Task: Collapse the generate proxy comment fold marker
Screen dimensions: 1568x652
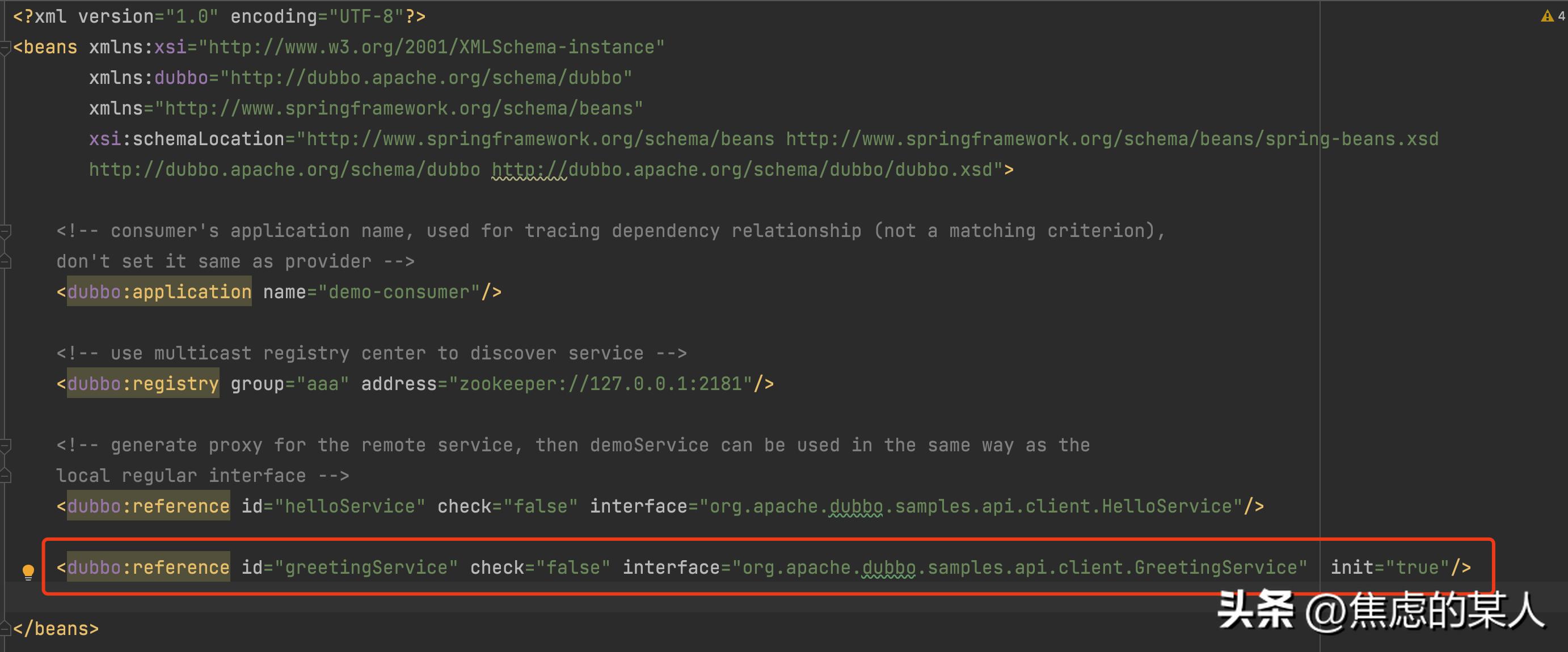Action: click(6, 446)
